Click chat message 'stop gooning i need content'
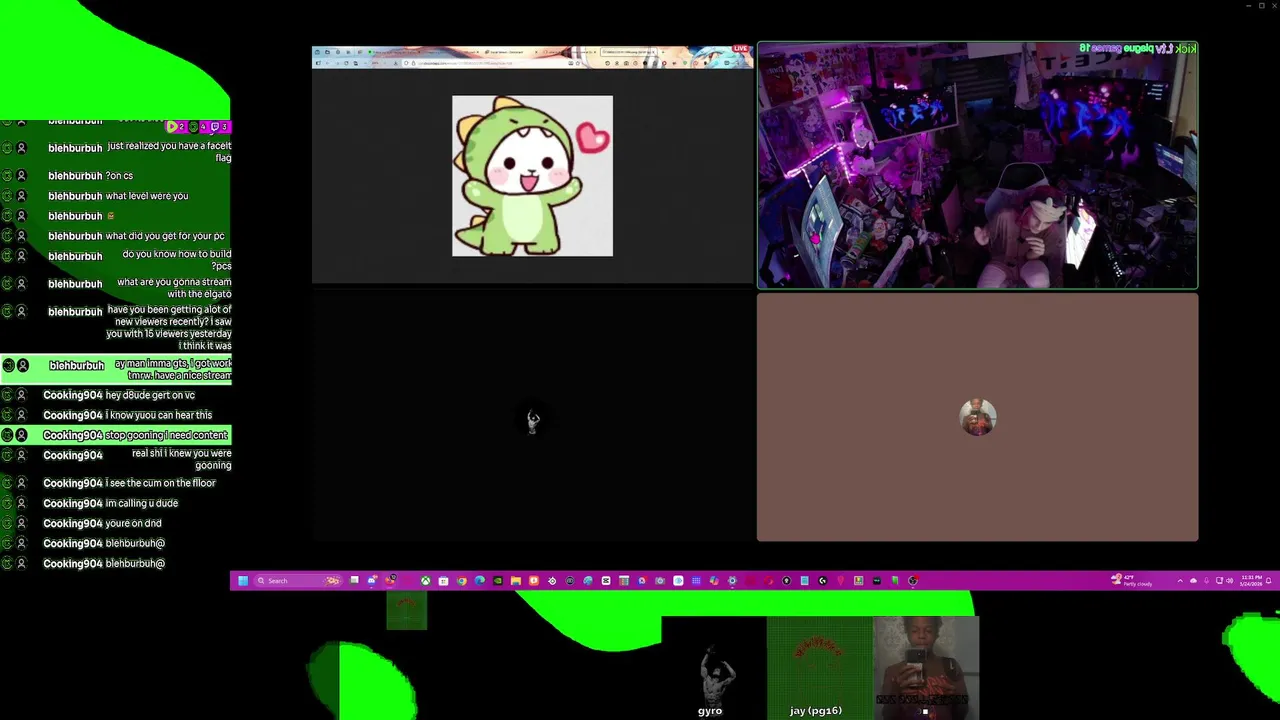Screen dimensions: 1280x720 166,435
